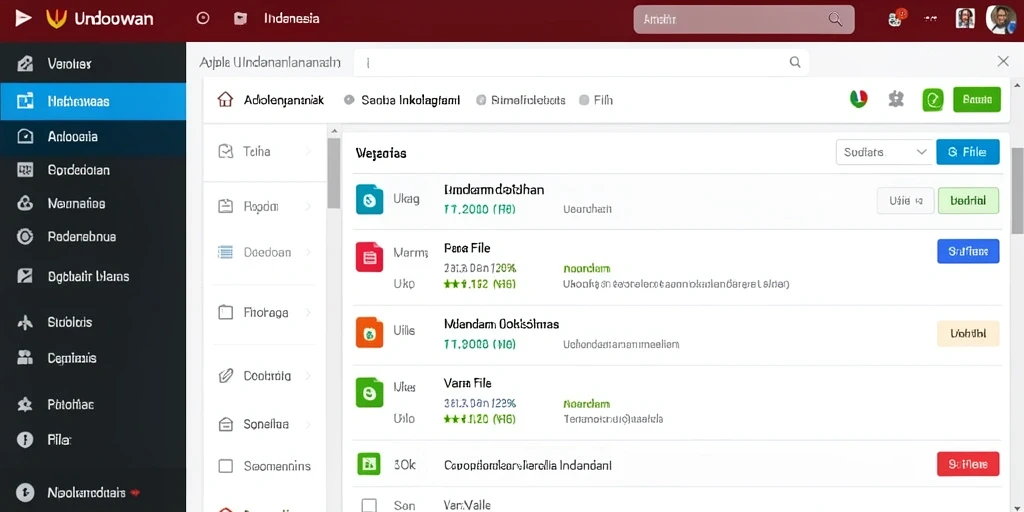The width and height of the screenshot is (1024, 512).
Task: Click the orange Mdandam file icon
Action: click(x=370, y=332)
